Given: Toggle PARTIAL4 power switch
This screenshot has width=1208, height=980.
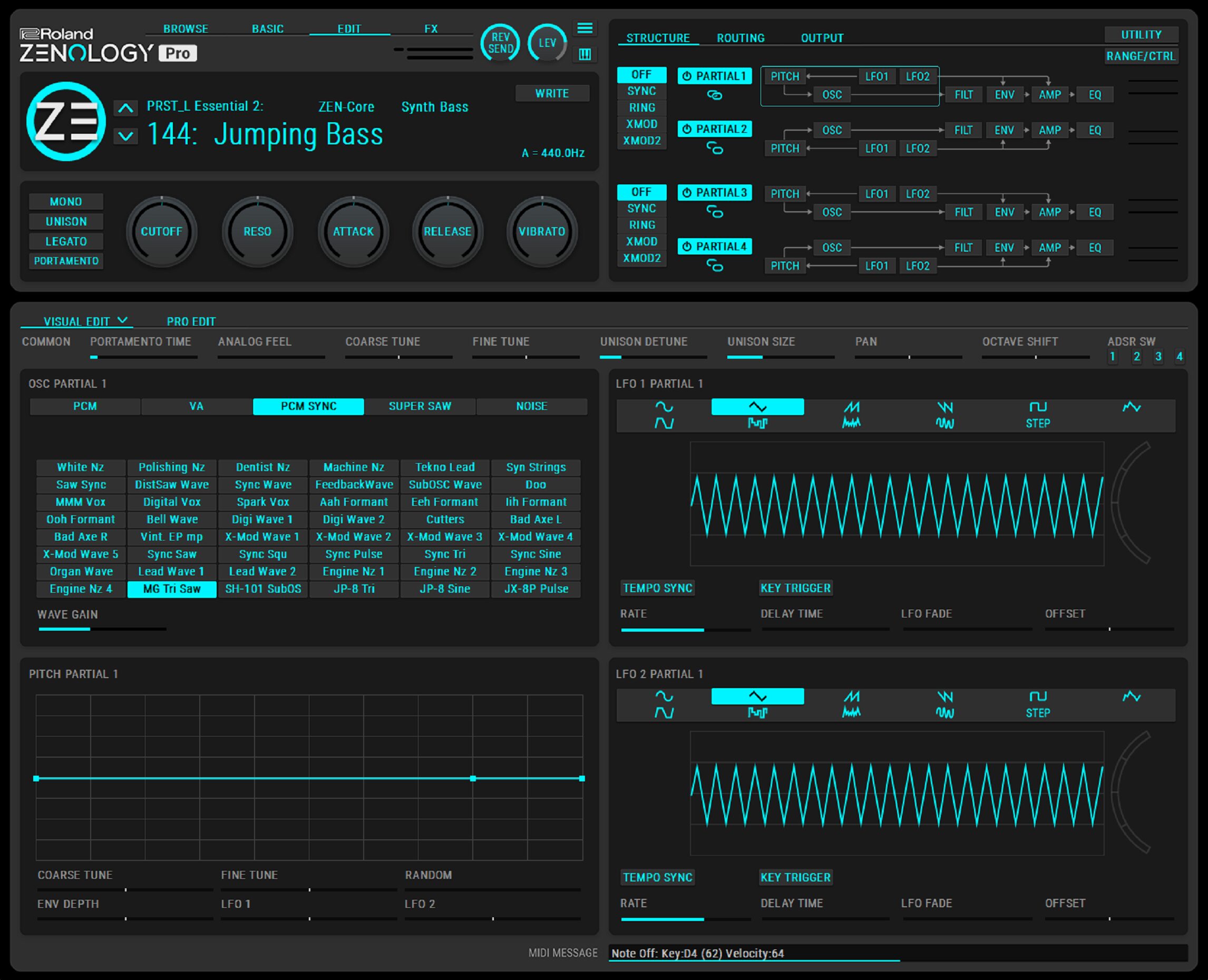Looking at the screenshot, I should tap(687, 246).
